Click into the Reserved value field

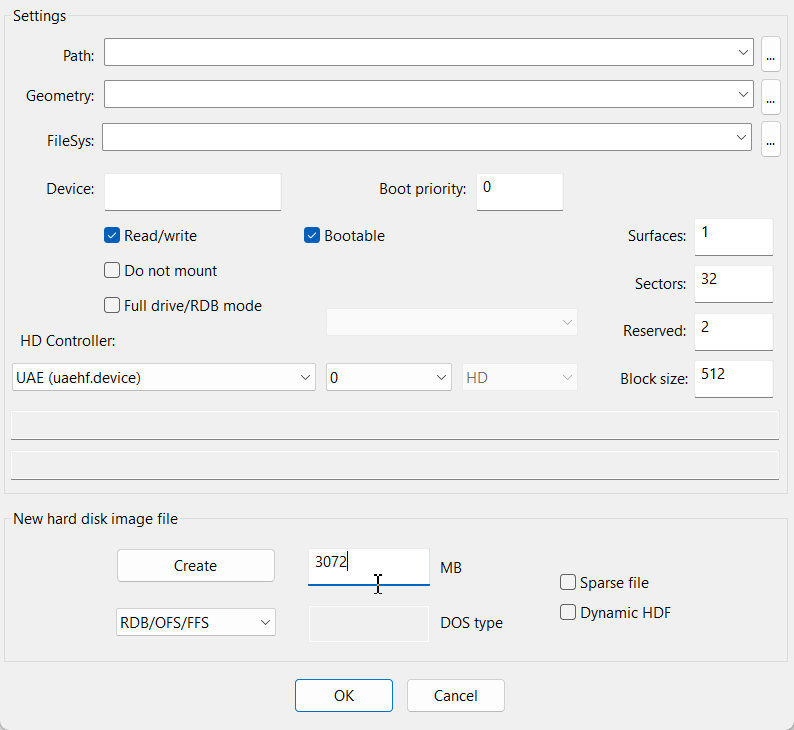[733, 332]
